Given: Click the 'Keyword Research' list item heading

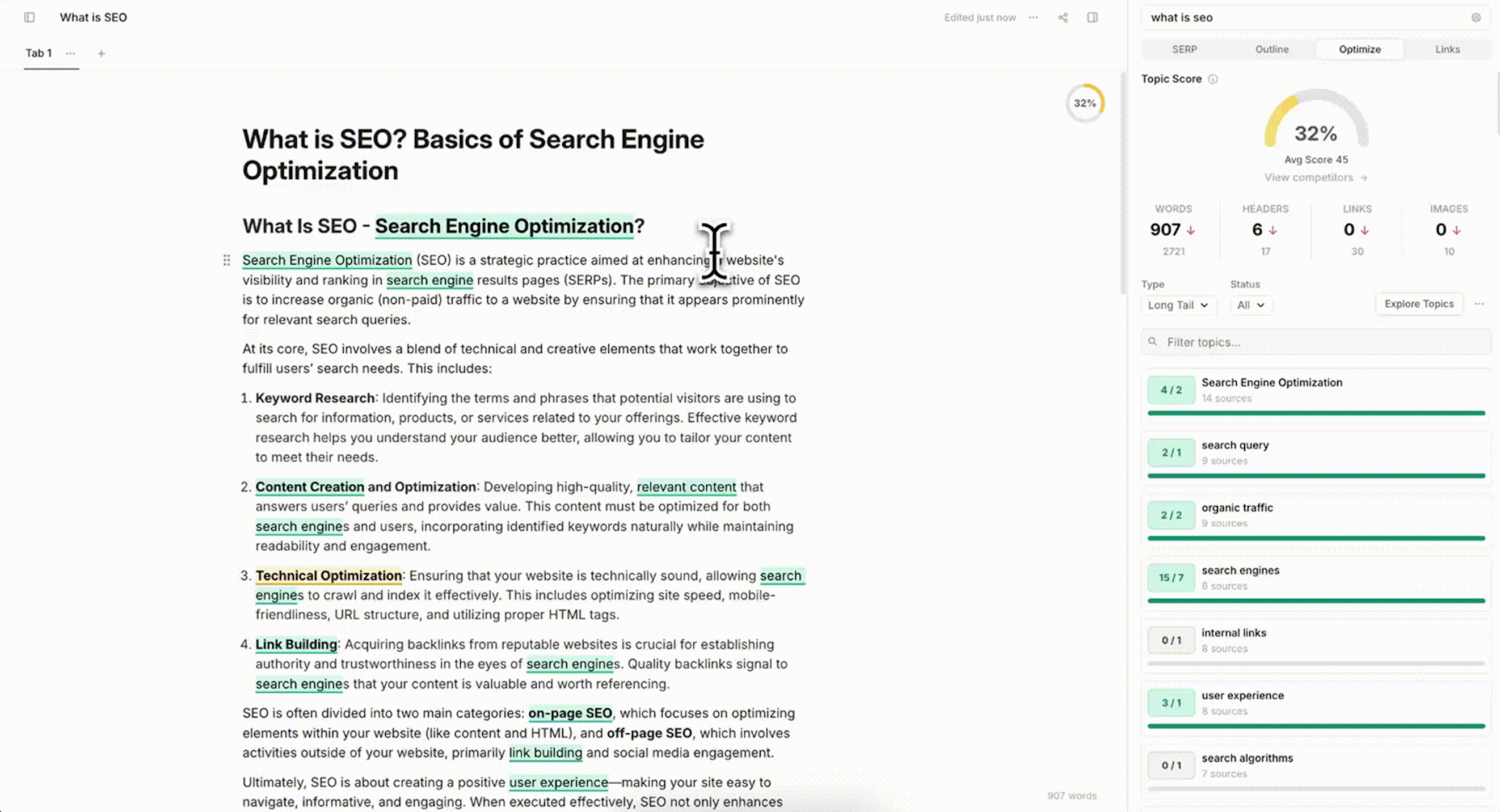Looking at the screenshot, I should (315, 398).
